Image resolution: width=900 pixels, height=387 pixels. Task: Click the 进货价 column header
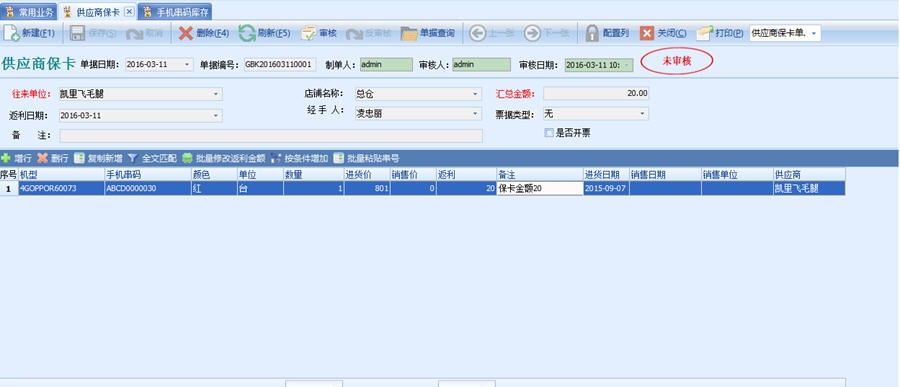pyautogui.click(x=367, y=174)
